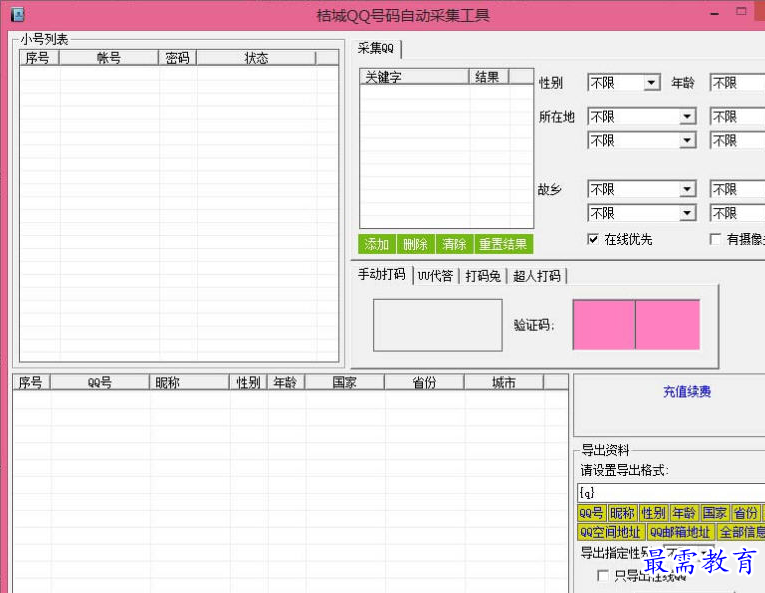Open the UU代答 tab
The height and width of the screenshot is (593, 765).
436,276
